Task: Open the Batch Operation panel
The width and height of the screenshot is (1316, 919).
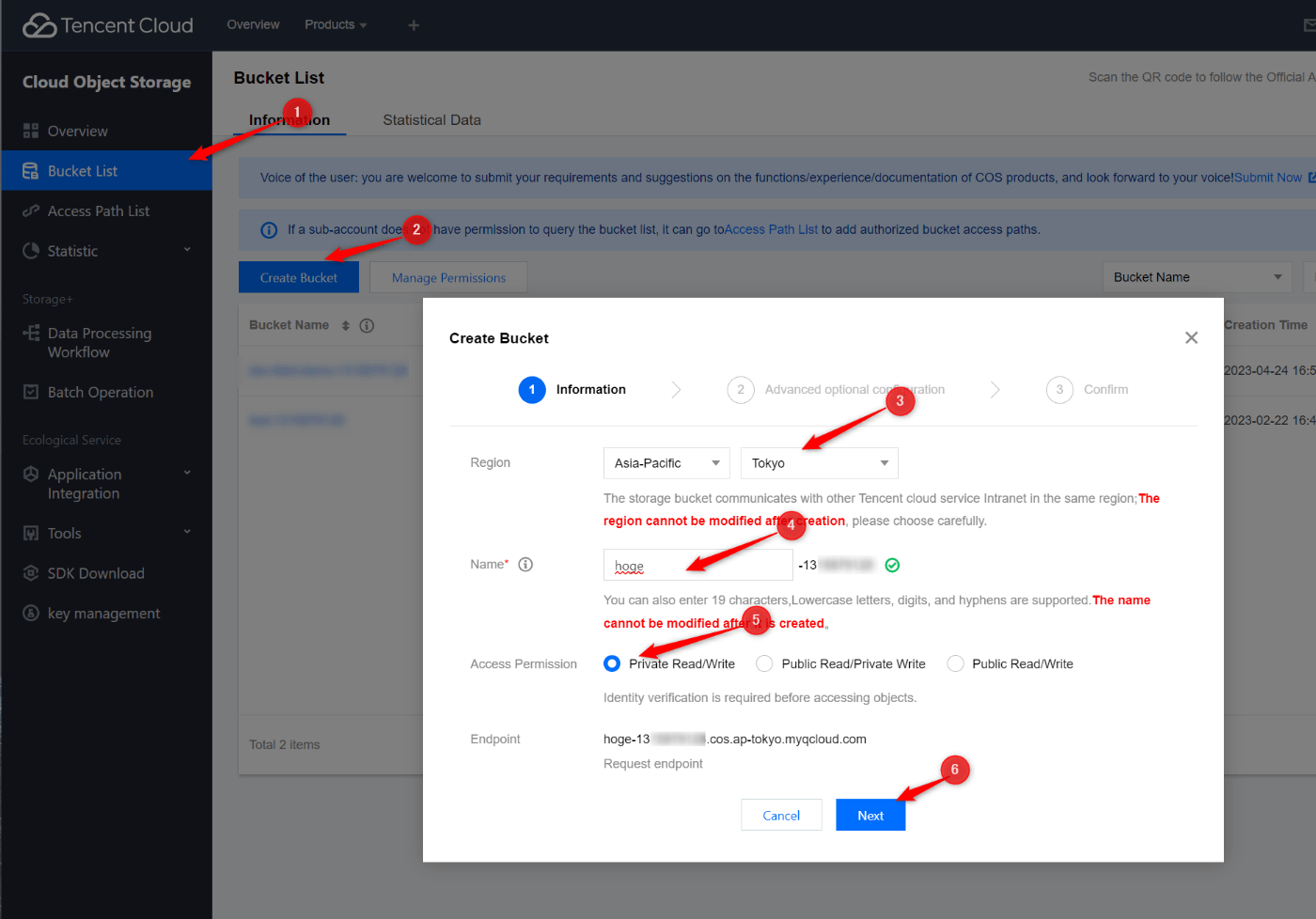Action: [100, 392]
